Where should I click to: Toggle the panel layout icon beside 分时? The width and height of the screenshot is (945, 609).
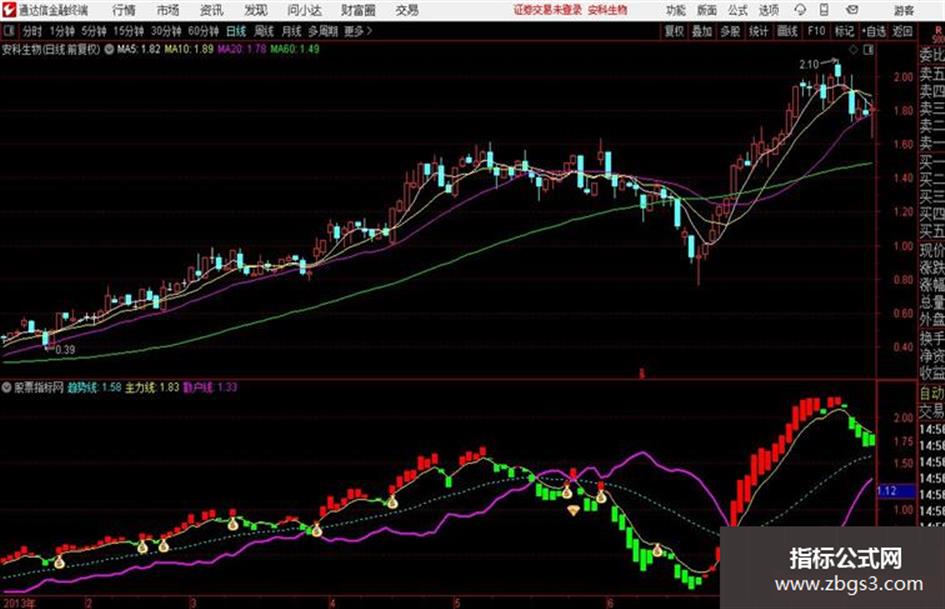click(8, 30)
